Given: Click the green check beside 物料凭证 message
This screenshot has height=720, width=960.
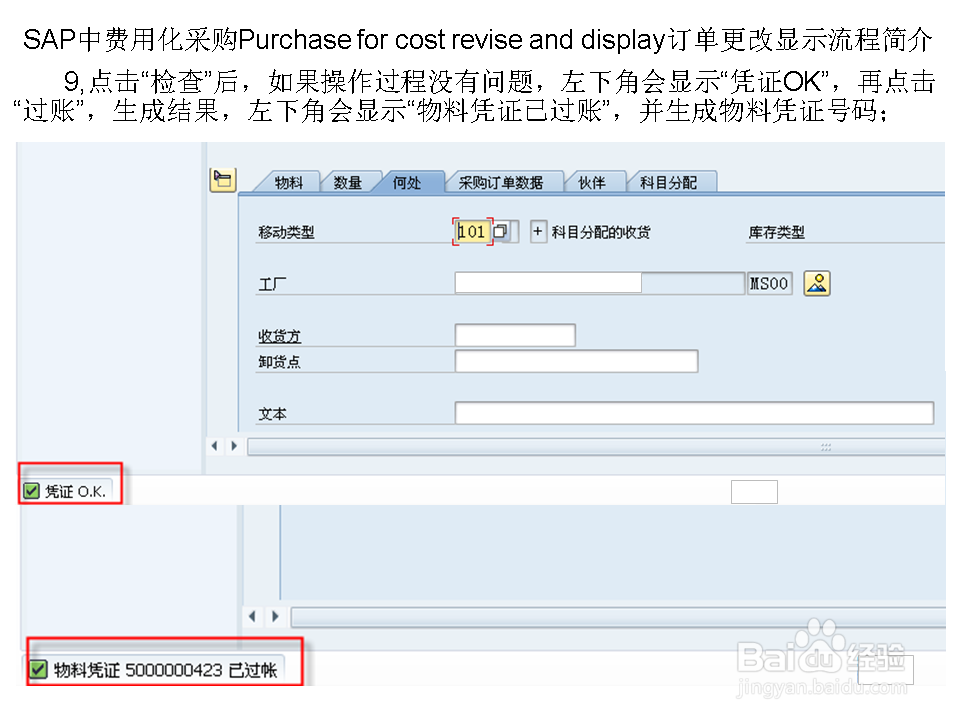Looking at the screenshot, I should (x=38, y=669).
